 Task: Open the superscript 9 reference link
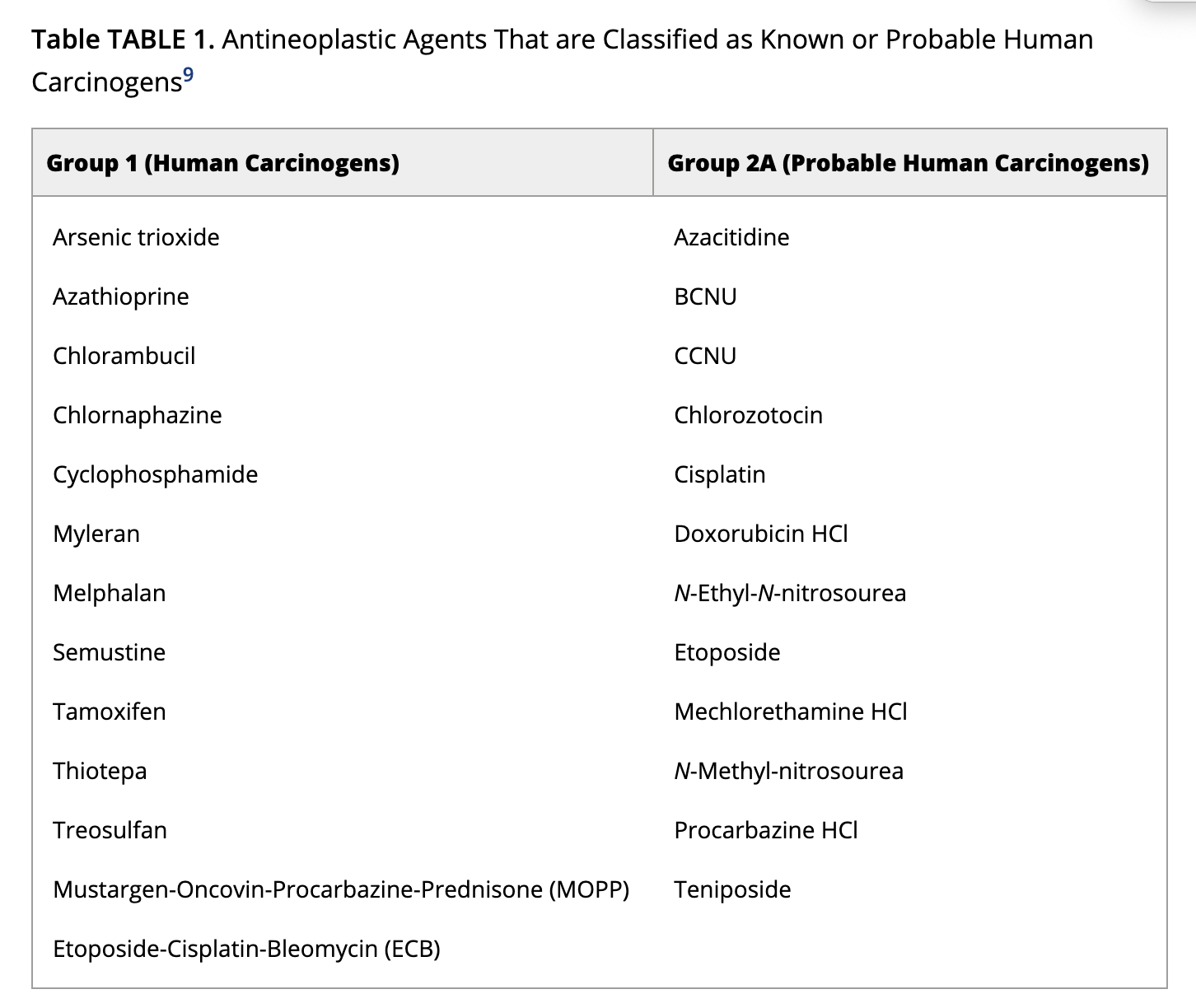click(x=188, y=75)
